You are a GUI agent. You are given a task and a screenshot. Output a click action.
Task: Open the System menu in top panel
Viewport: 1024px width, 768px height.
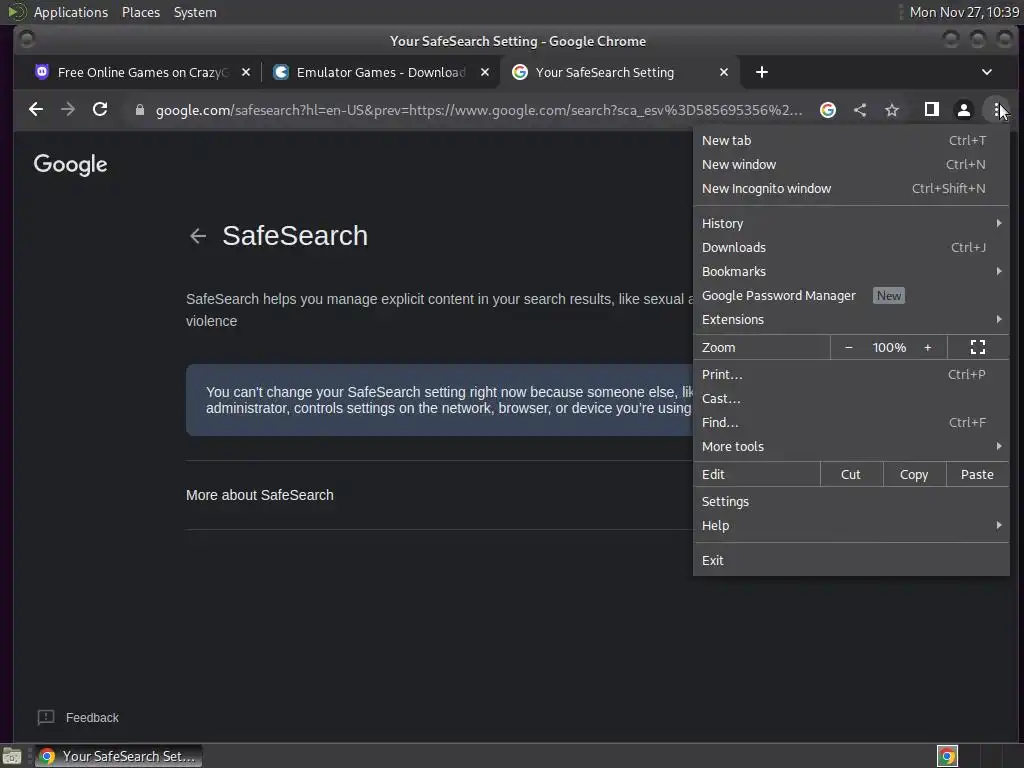click(x=195, y=12)
